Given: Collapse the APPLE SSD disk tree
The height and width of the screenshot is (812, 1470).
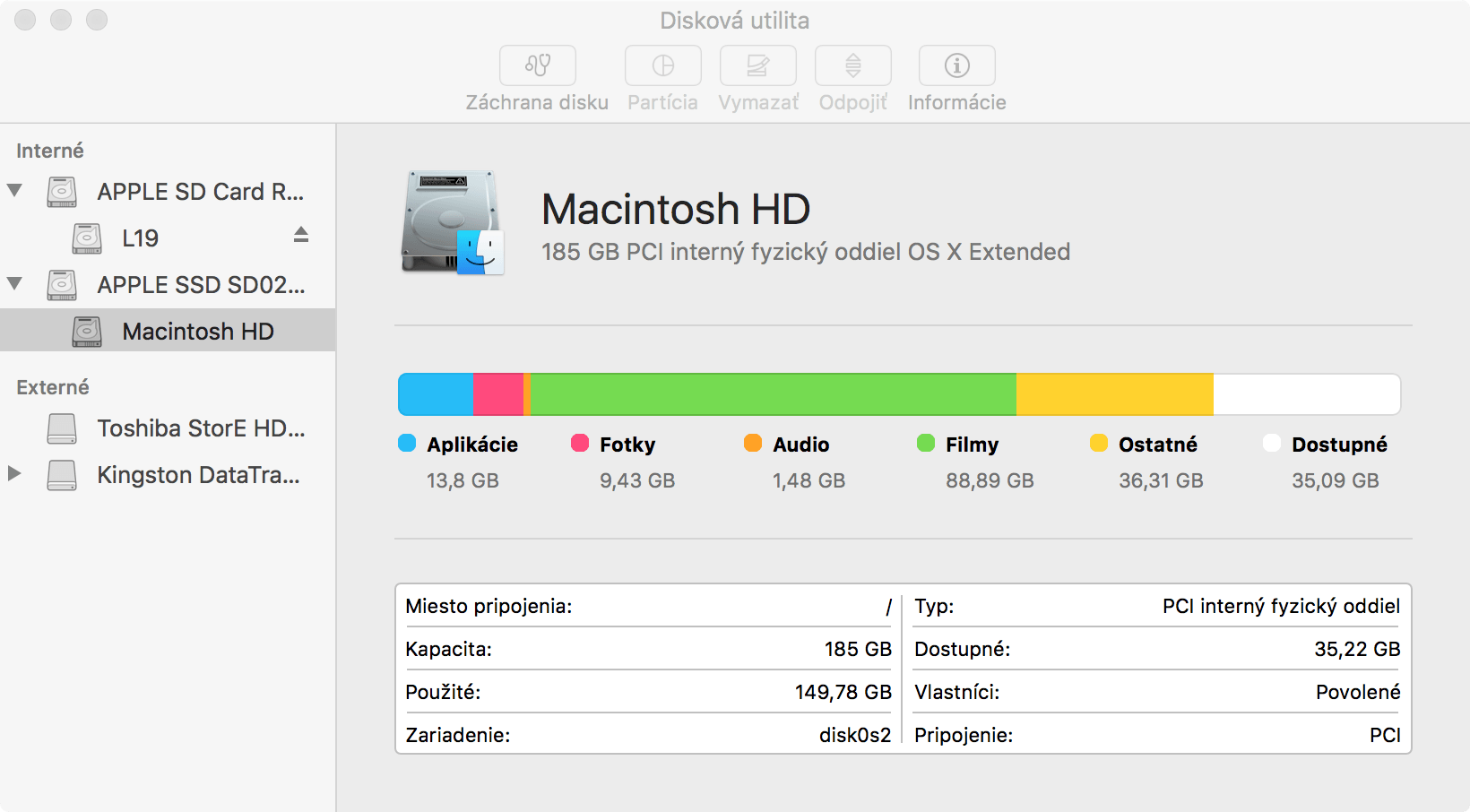Looking at the screenshot, I should pyautogui.click(x=15, y=283).
